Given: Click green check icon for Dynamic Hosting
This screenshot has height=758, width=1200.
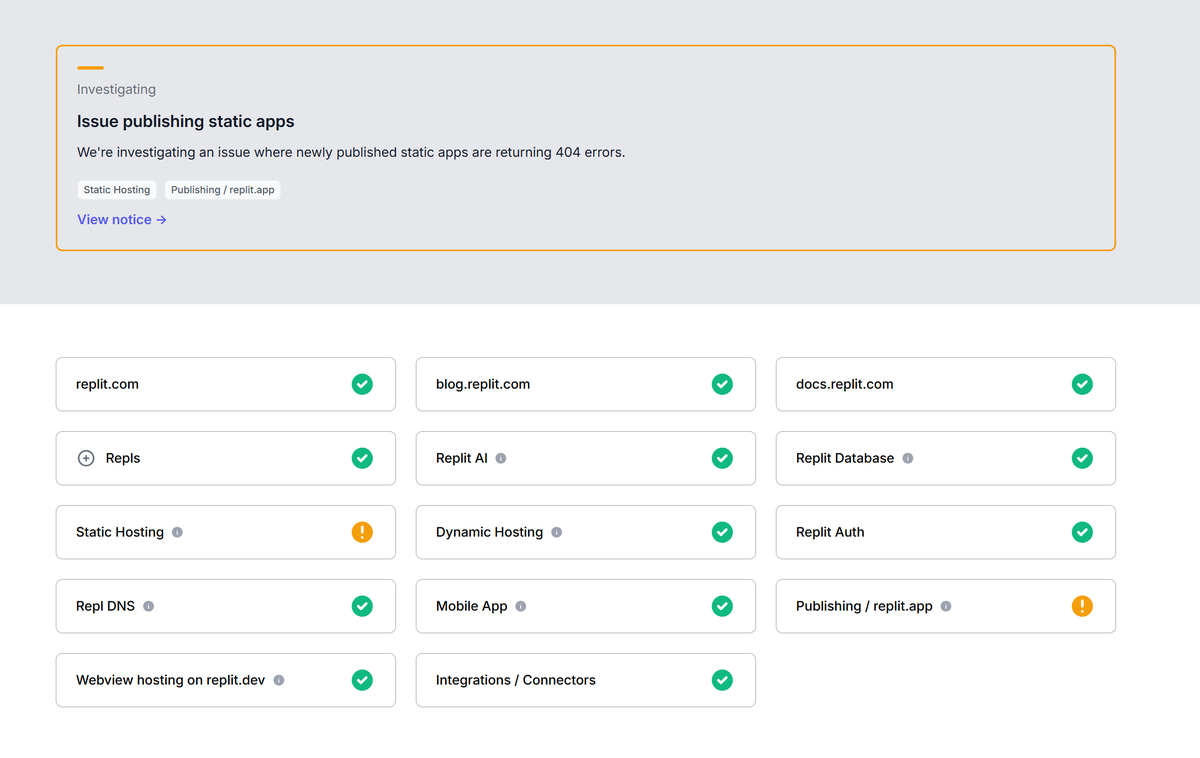Looking at the screenshot, I should click(722, 532).
